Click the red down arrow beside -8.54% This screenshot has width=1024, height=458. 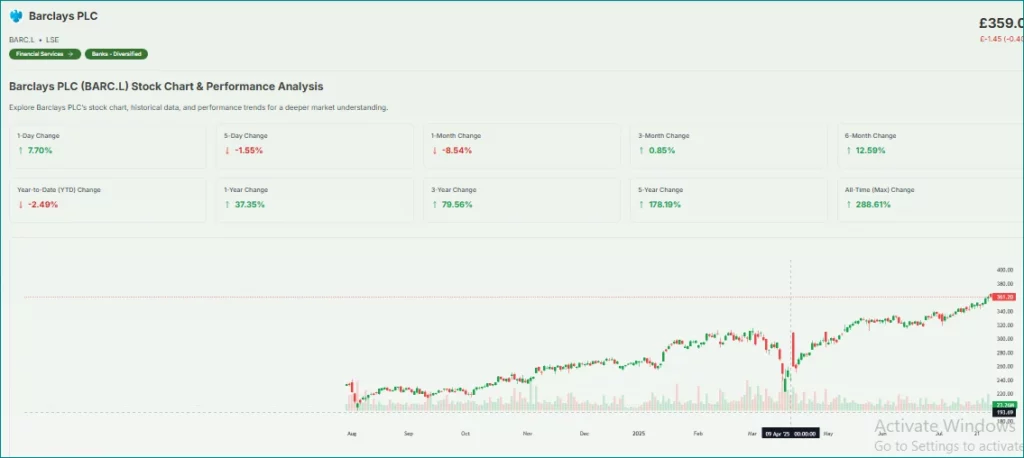pos(434,150)
